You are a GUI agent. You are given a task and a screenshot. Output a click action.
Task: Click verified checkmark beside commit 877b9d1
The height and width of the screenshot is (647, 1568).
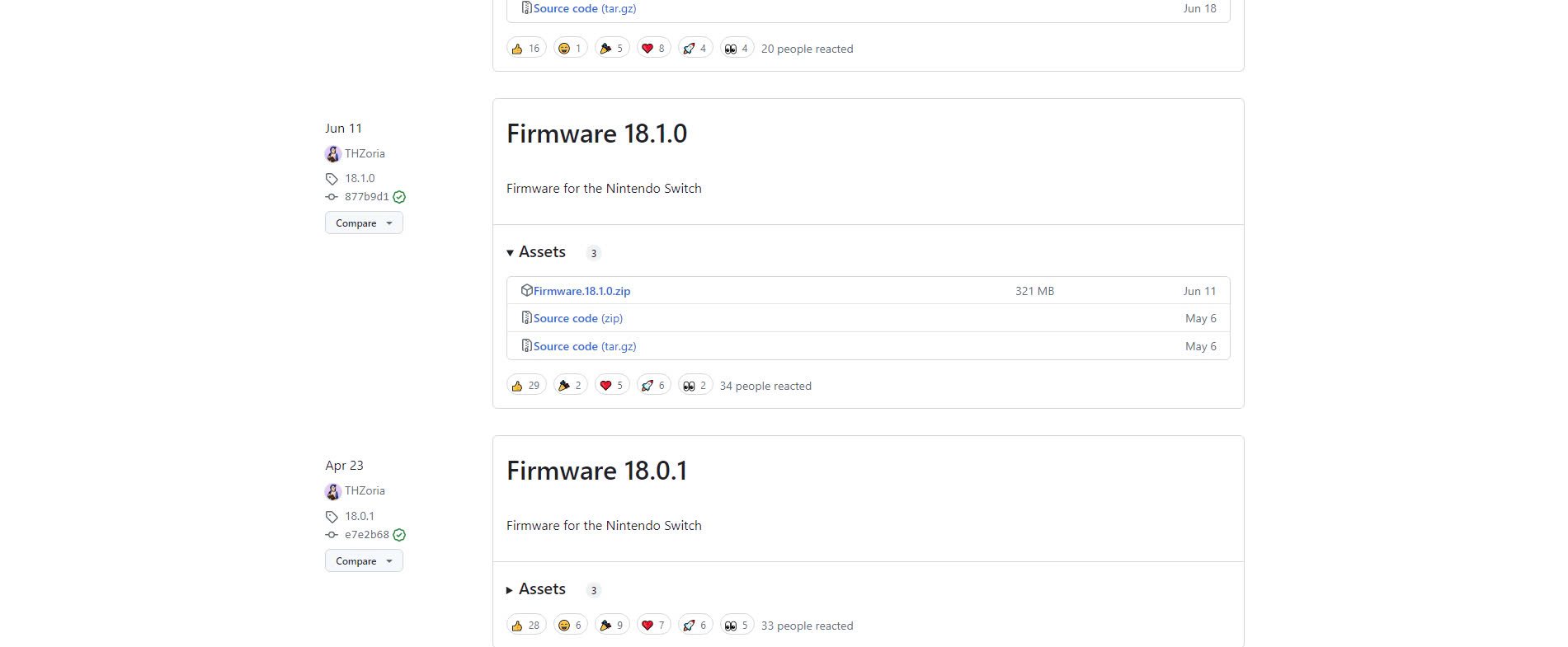(x=399, y=197)
